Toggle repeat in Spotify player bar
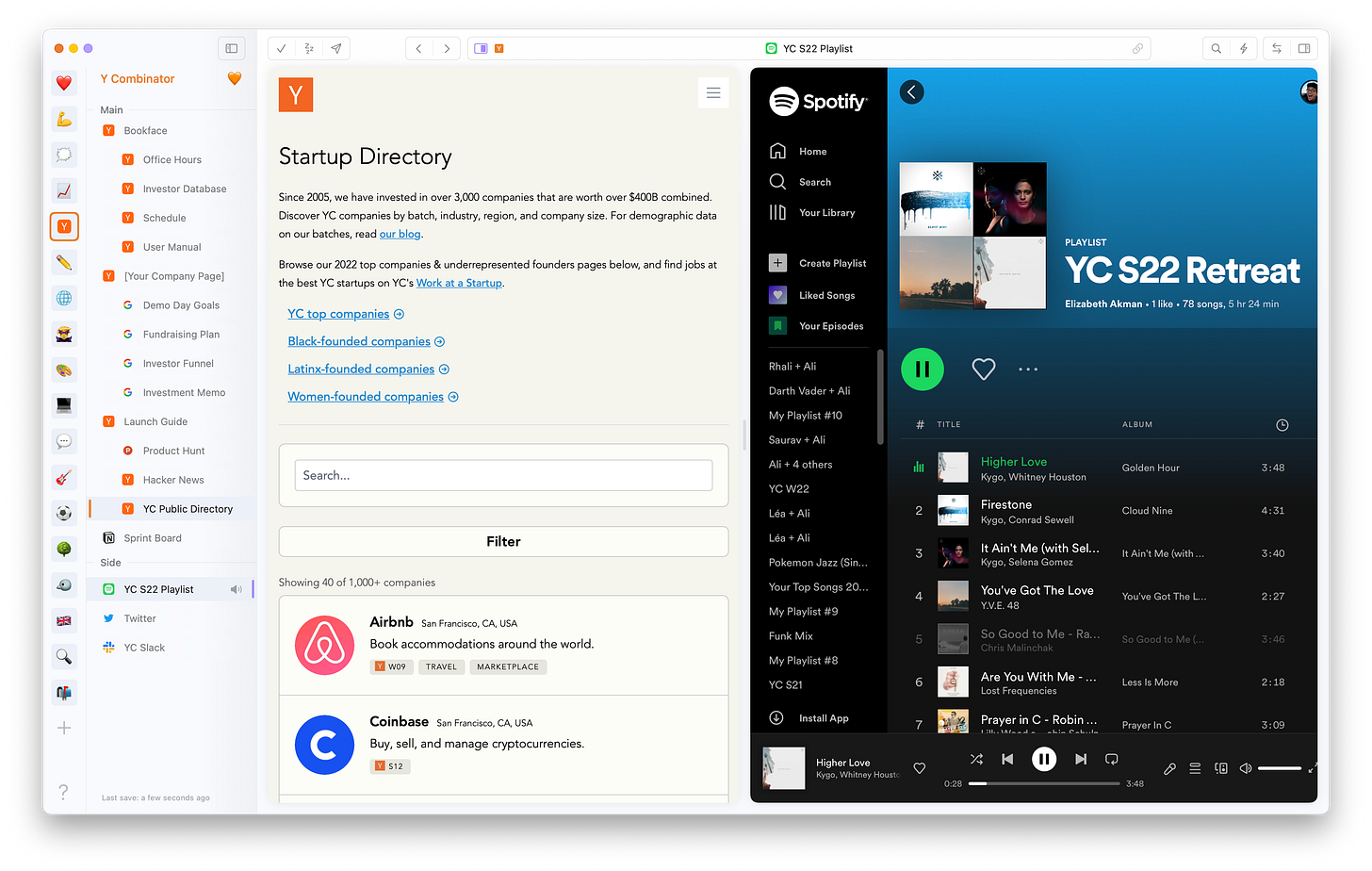 pos(1112,759)
